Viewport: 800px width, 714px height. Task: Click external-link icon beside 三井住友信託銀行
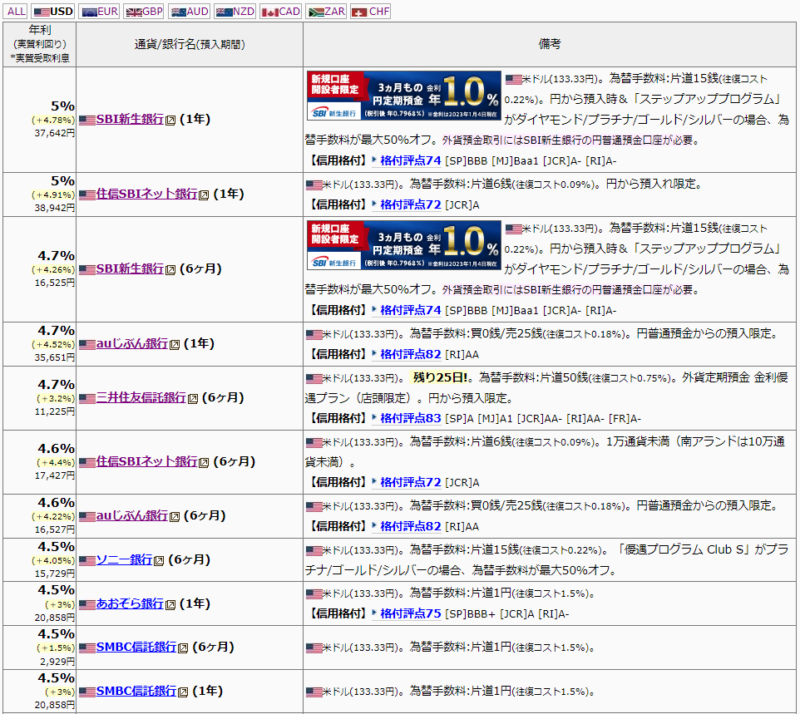pyautogui.click(x=193, y=398)
